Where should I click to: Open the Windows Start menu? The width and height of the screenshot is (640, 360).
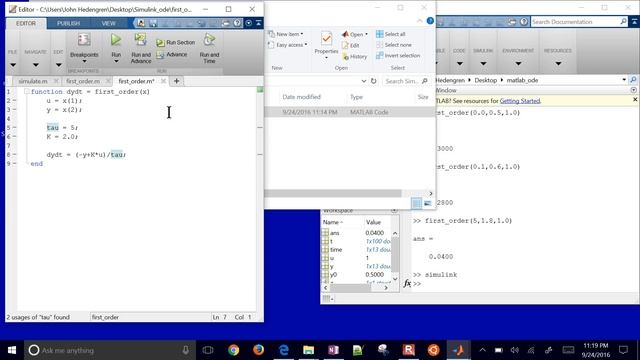[x=12, y=350]
